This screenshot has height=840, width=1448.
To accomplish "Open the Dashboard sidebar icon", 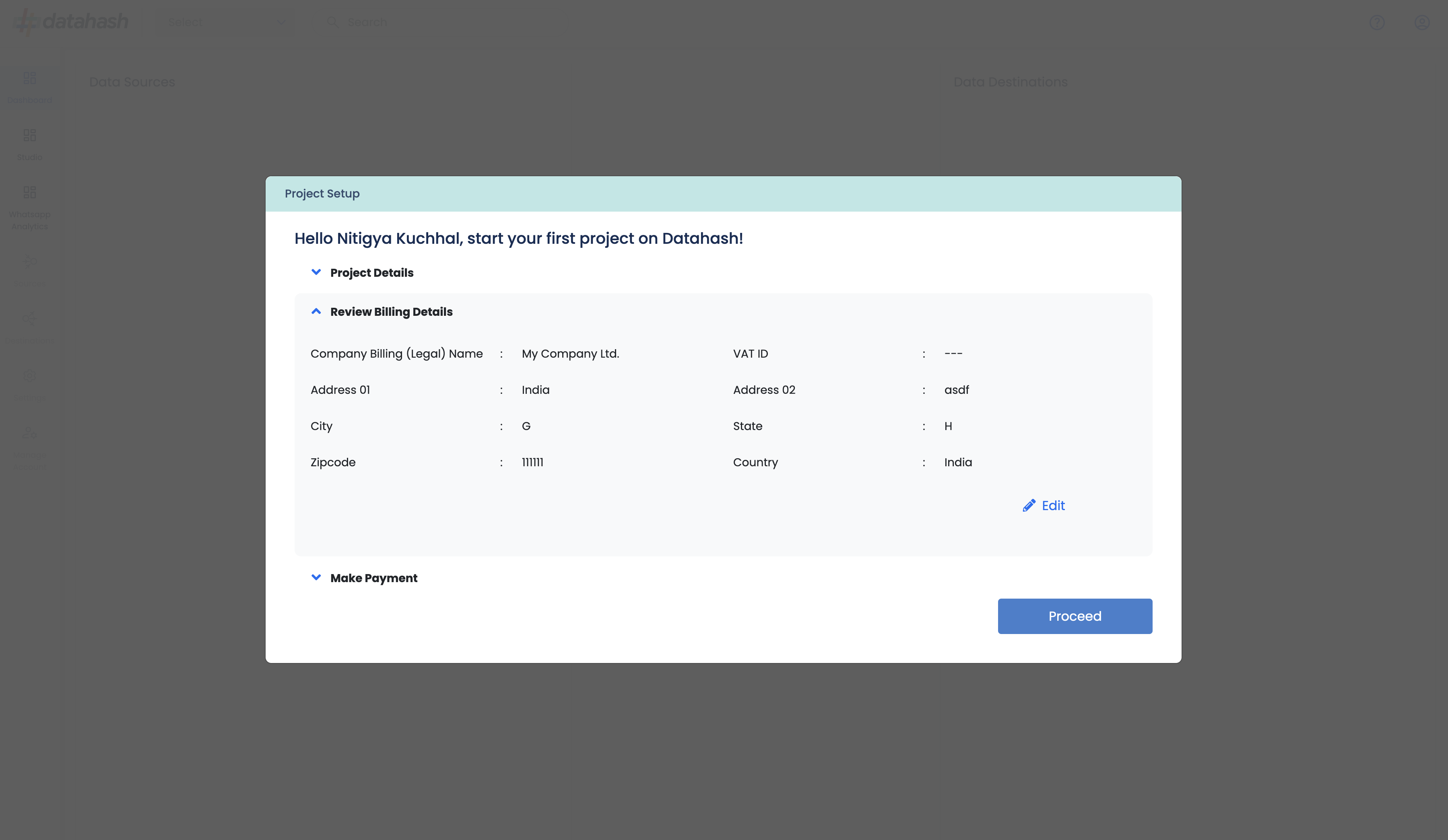I will [29, 78].
